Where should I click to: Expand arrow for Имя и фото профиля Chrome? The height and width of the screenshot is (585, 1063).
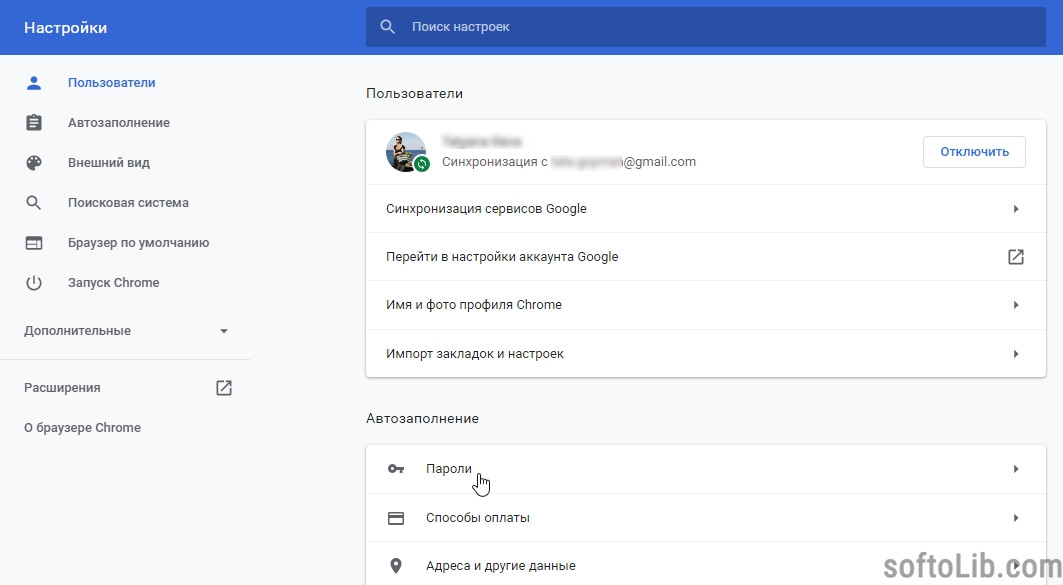(x=1016, y=305)
